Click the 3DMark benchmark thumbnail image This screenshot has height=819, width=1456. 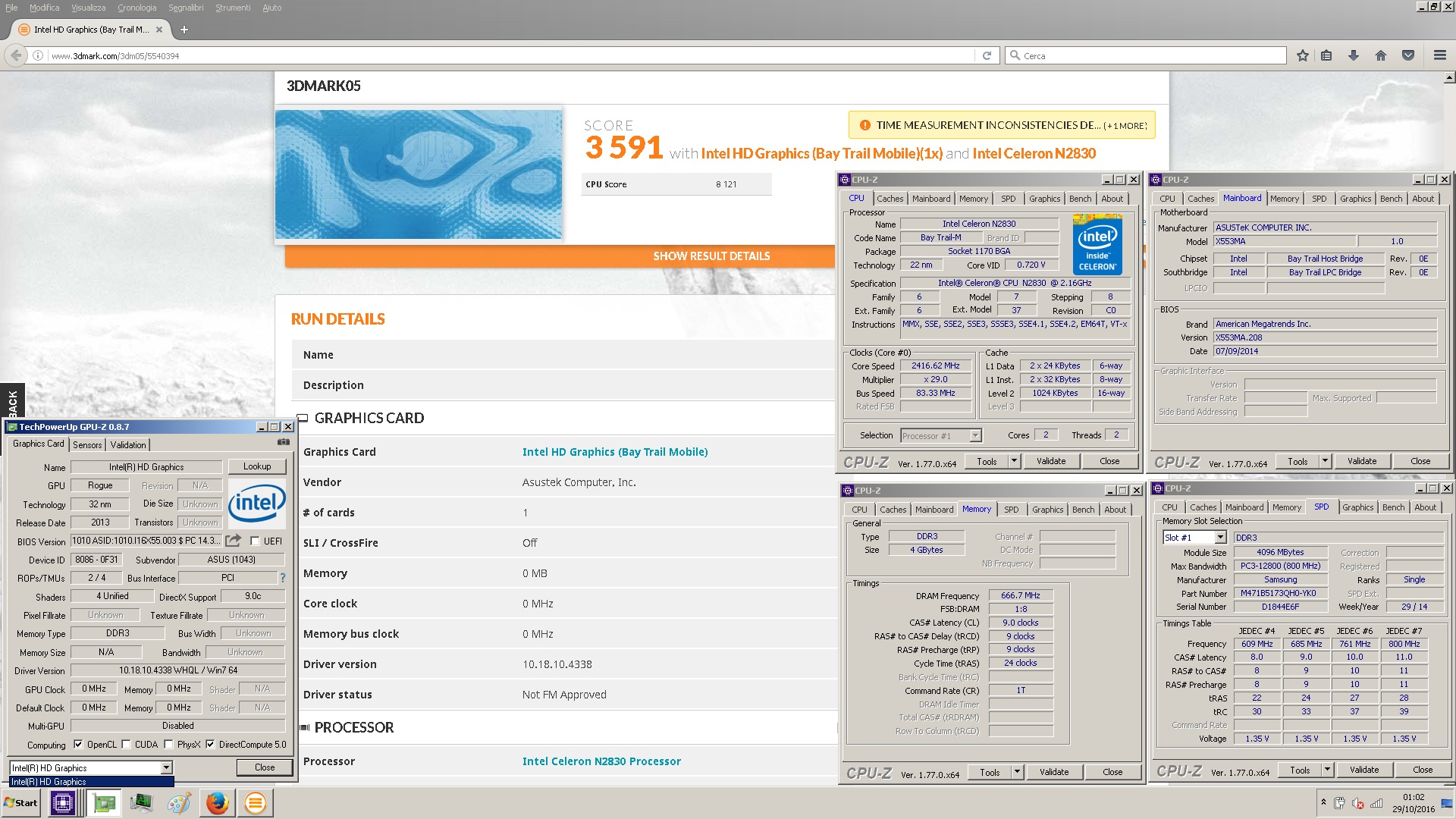[419, 174]
